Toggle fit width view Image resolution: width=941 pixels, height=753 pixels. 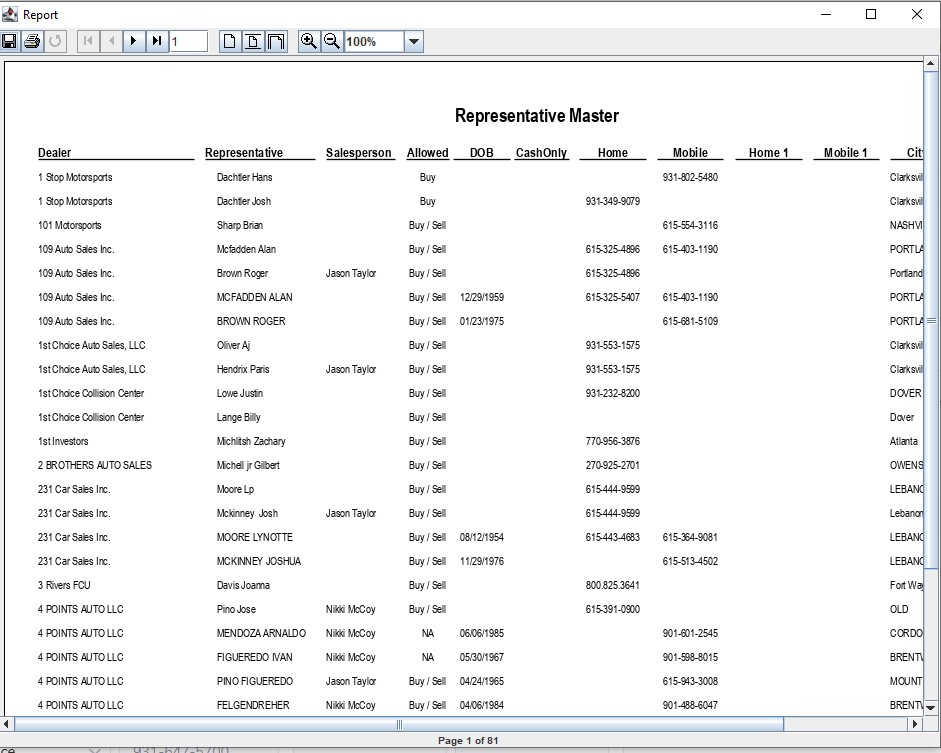click(x=276, y=41)
